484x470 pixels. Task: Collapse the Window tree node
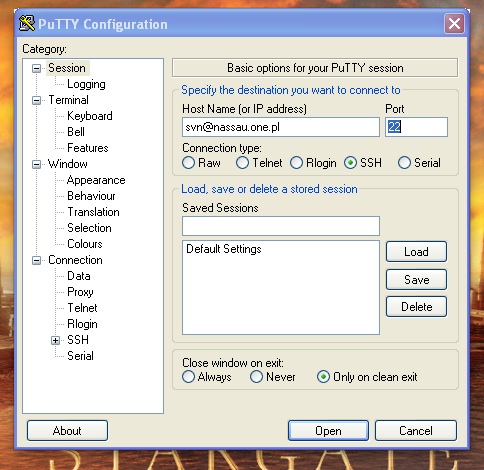point(36,164)
